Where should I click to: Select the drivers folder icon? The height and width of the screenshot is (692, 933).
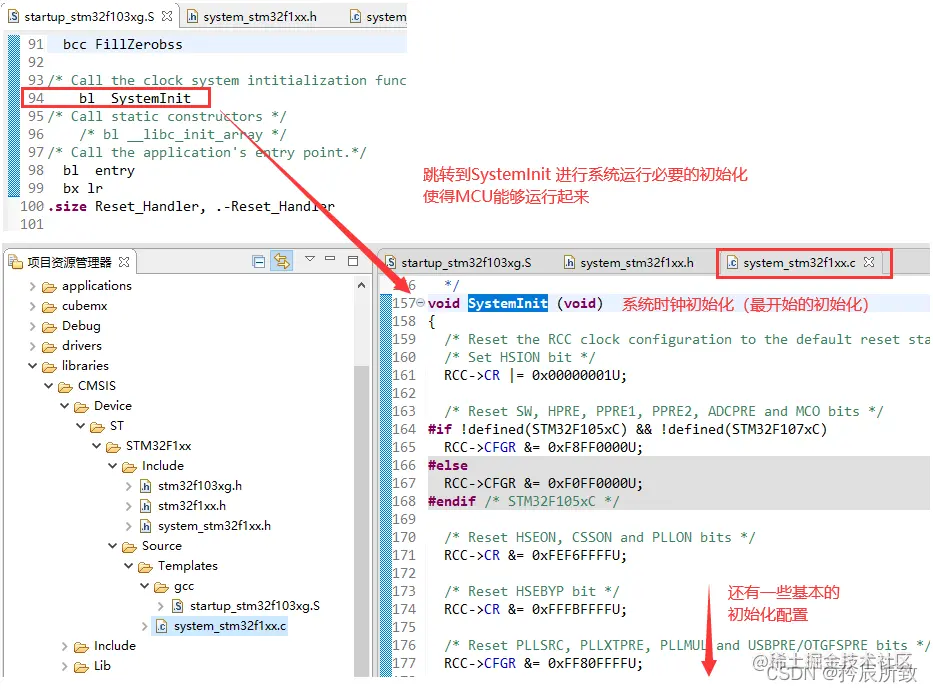pyautogui.click(x=49, y=347)
